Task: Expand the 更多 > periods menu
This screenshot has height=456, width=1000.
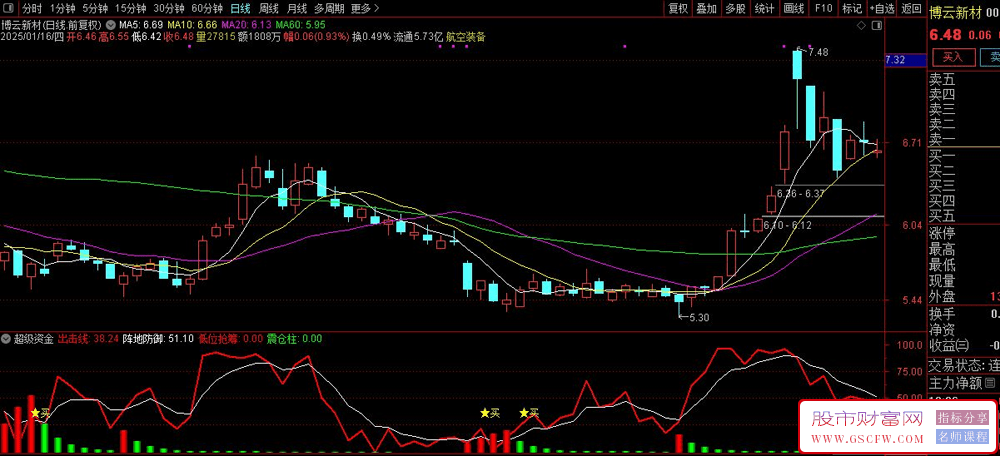Action: pyautogui.click(x=365, y=8)
